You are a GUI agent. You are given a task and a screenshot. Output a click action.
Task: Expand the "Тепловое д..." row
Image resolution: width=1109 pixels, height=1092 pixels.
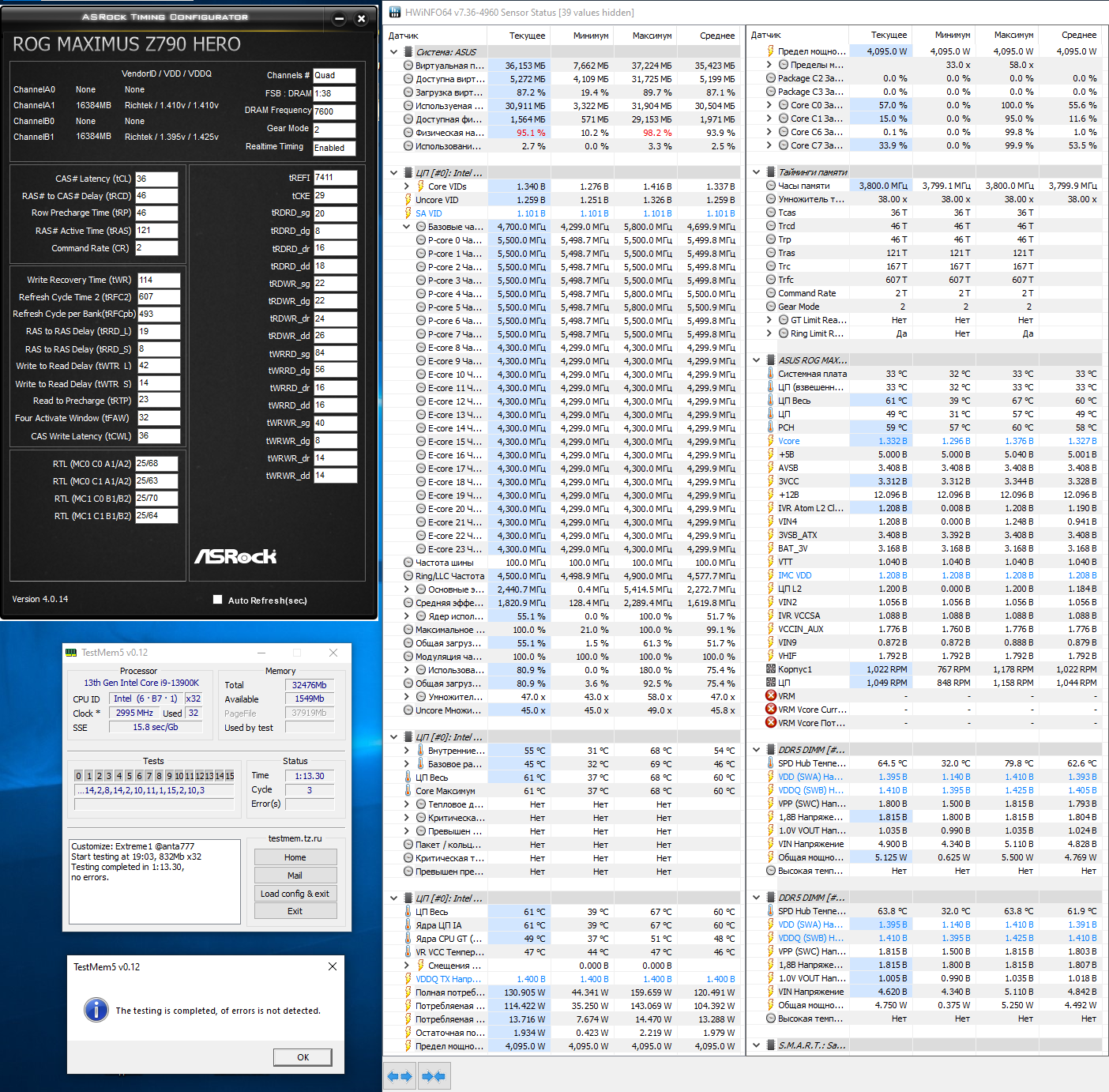407,804
